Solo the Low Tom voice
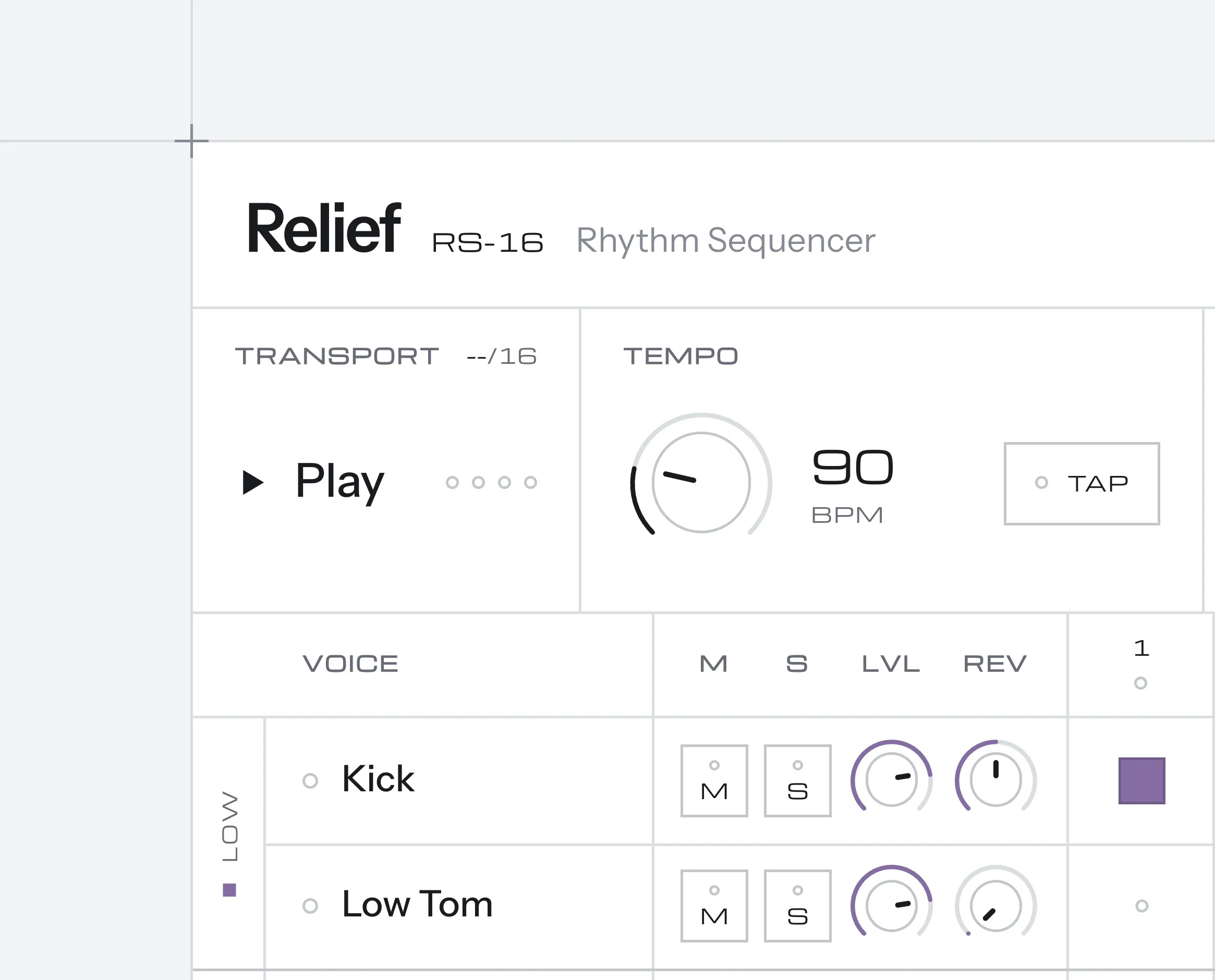This screenshot has width=1215, height=980. click(x=797, y=906)
